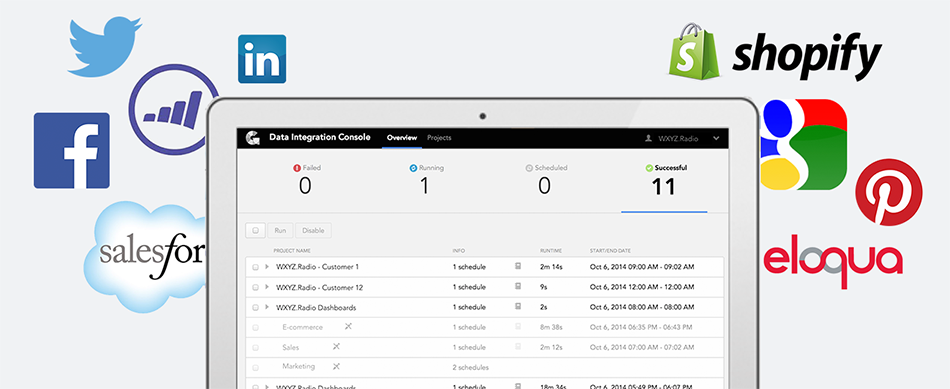Screen dimensions: 950x389
Task: Click the Run button
Action: 281,230
